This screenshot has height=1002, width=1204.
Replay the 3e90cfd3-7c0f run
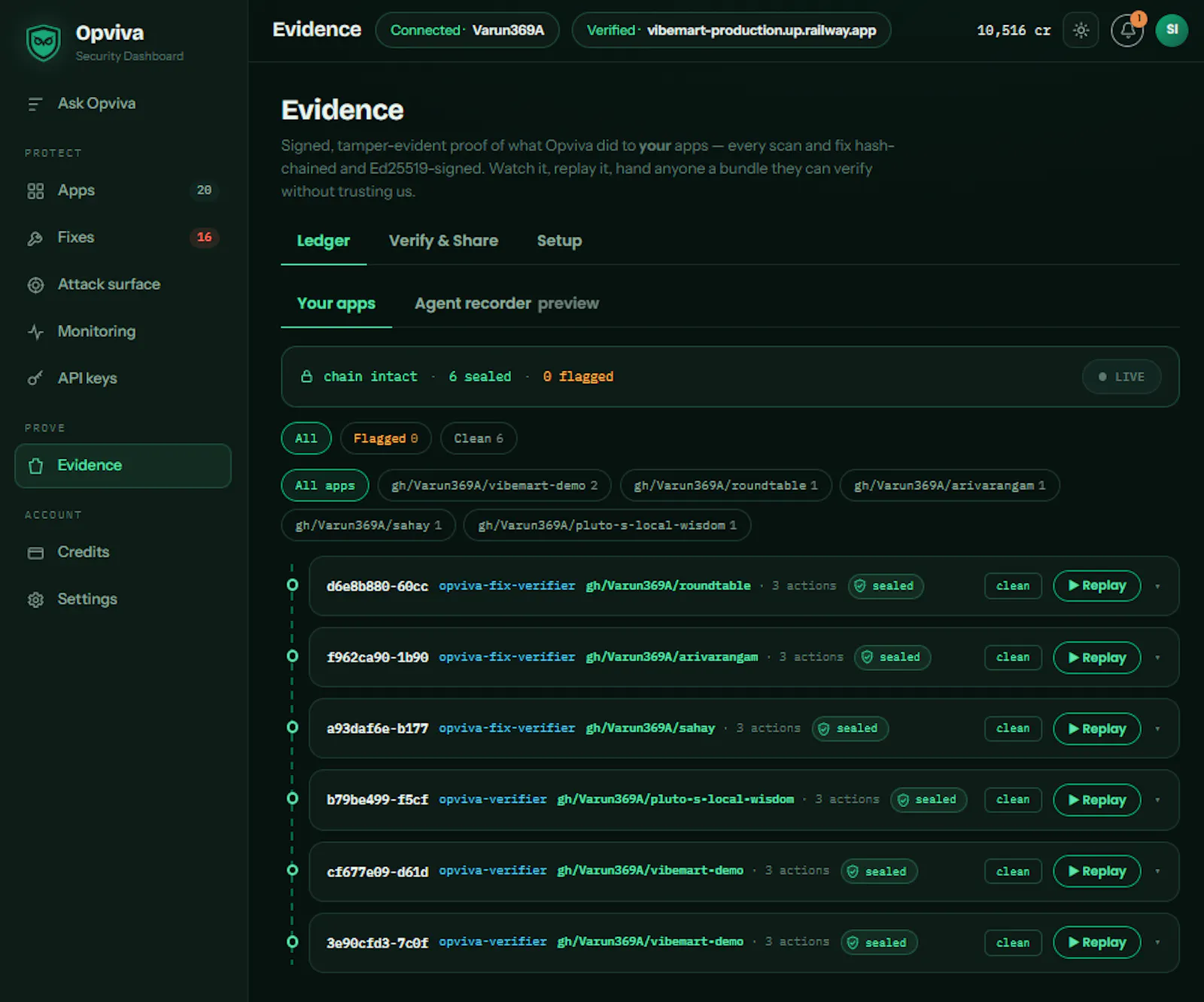click(1097, 943)
